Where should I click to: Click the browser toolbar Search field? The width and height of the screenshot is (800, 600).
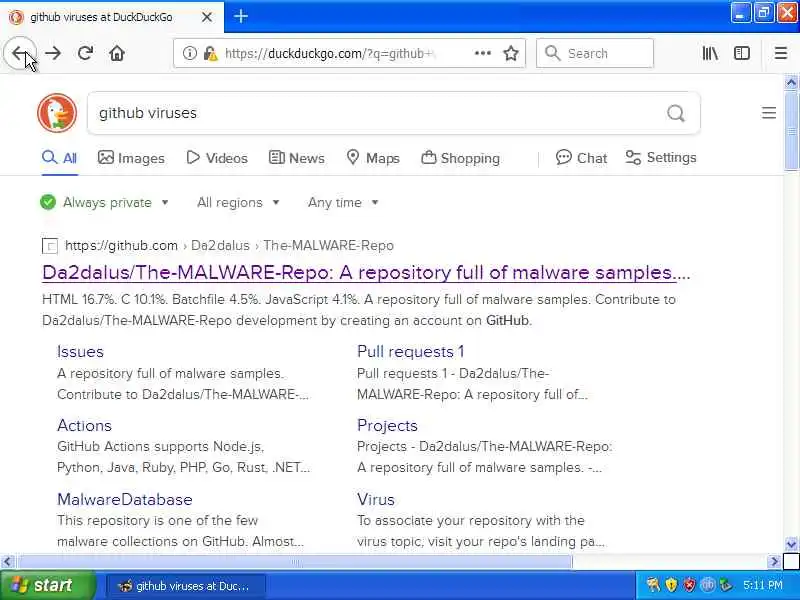595,53
